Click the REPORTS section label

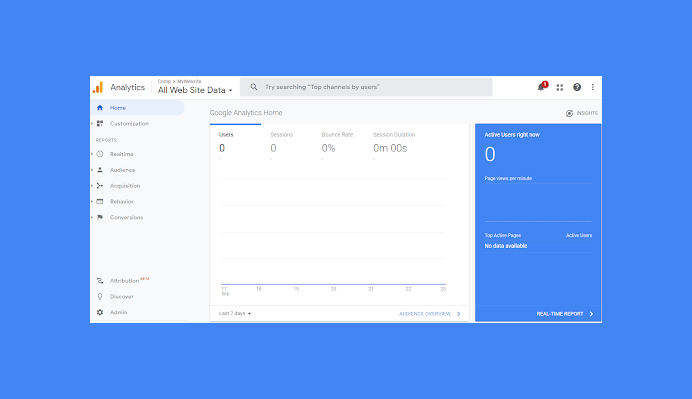point(106,140)
